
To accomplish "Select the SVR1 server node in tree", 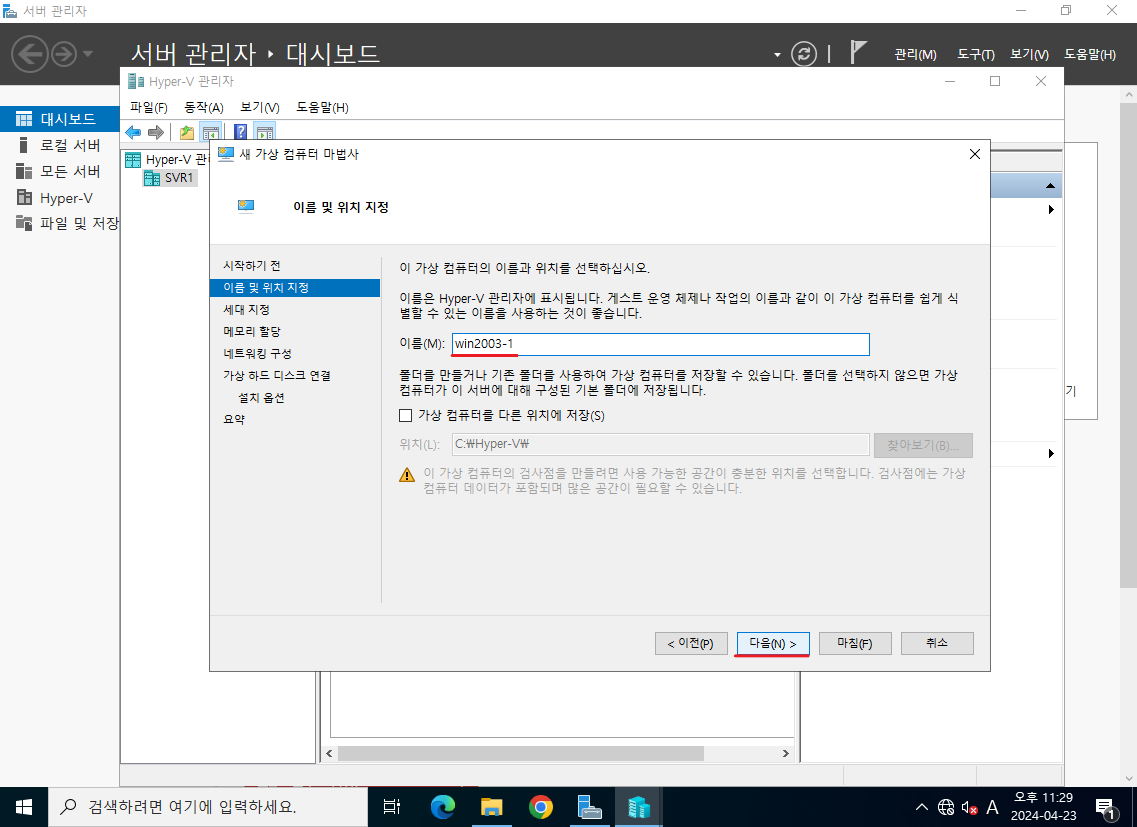I will coord(170,178).
